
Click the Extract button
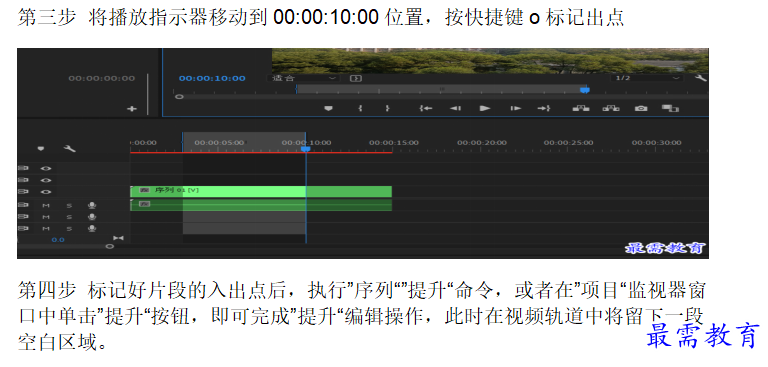[x=611, y=108]
